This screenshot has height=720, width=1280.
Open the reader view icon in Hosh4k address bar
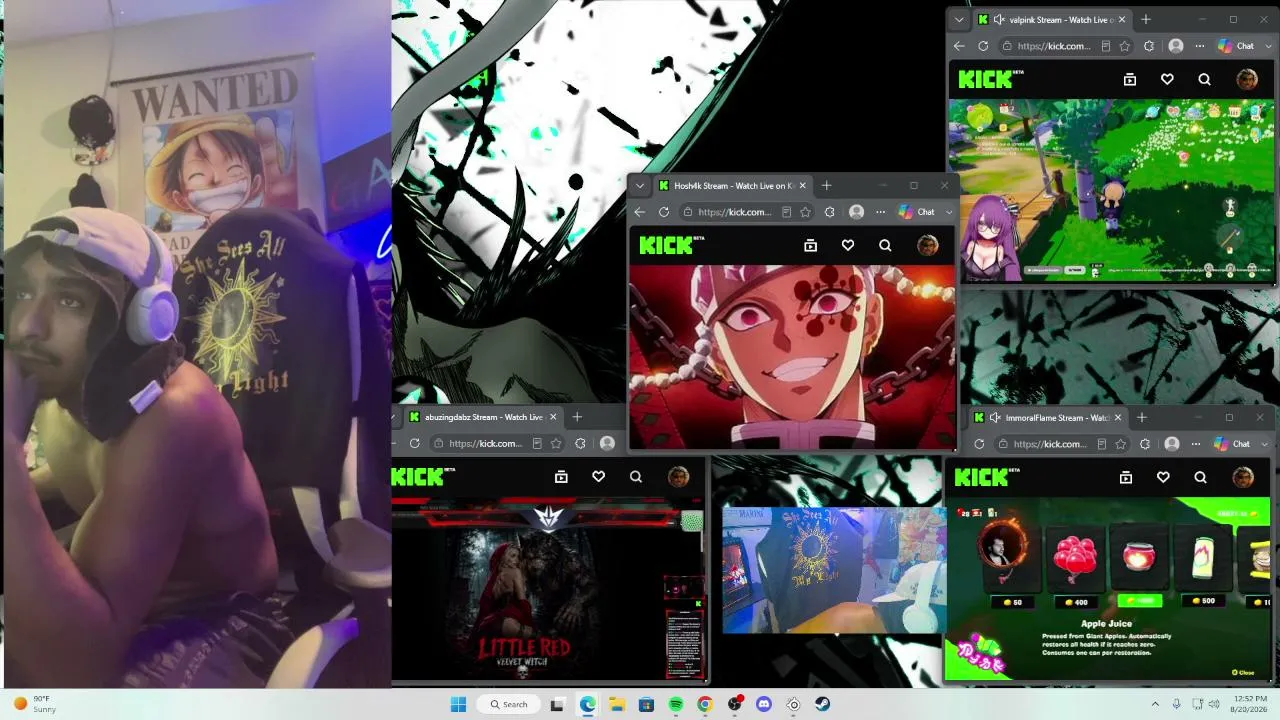point(786,212)
